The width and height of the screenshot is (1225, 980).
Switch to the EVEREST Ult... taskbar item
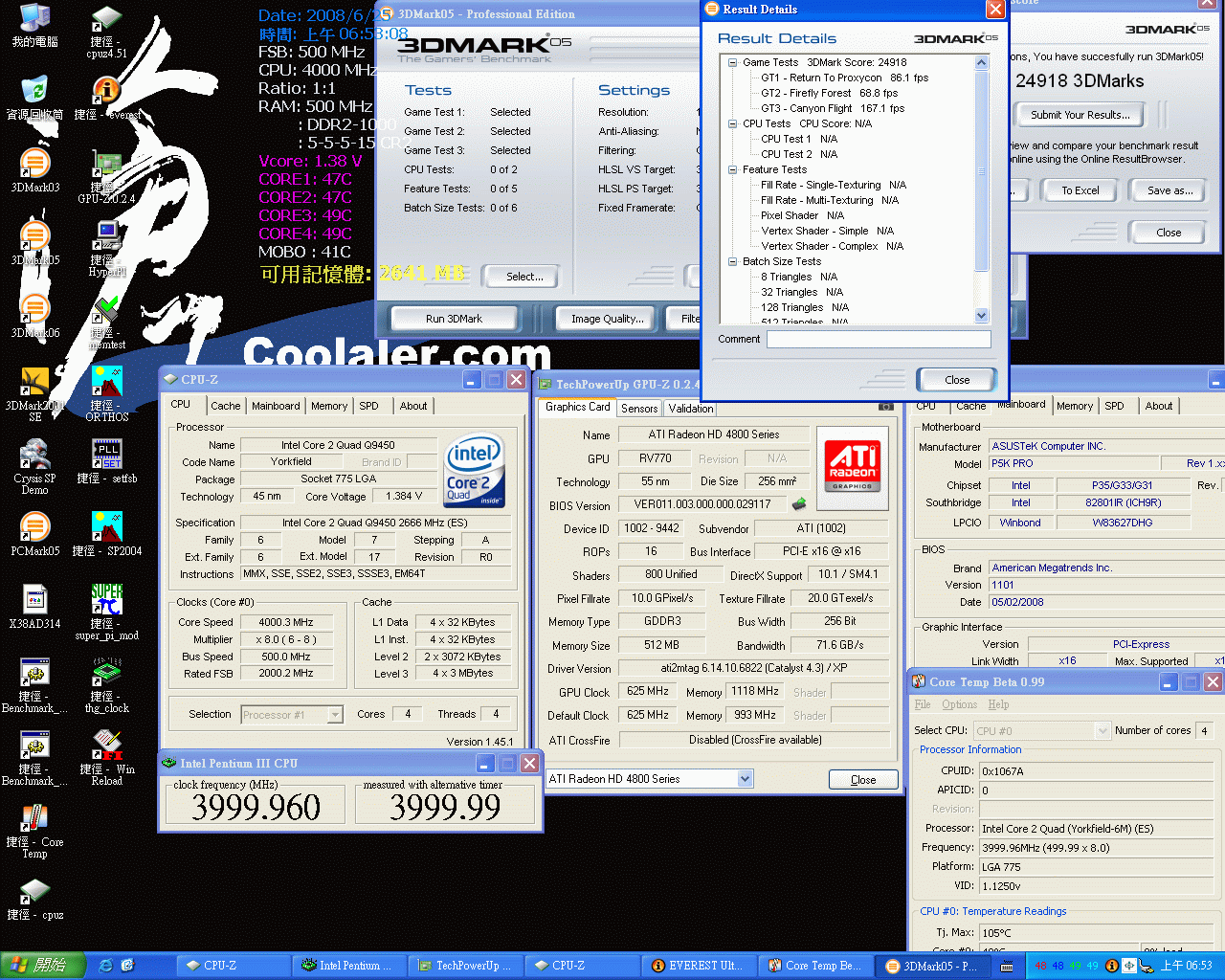click(698, 966)
